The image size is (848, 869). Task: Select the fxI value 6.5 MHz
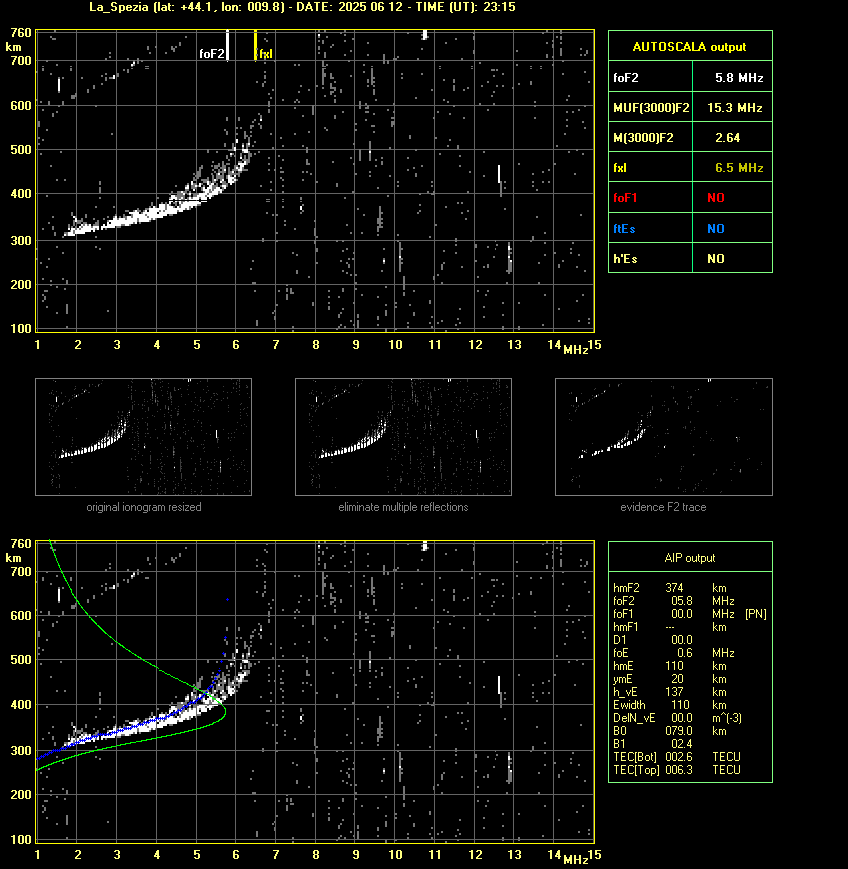pyautogui.click(x=739, y=167)
